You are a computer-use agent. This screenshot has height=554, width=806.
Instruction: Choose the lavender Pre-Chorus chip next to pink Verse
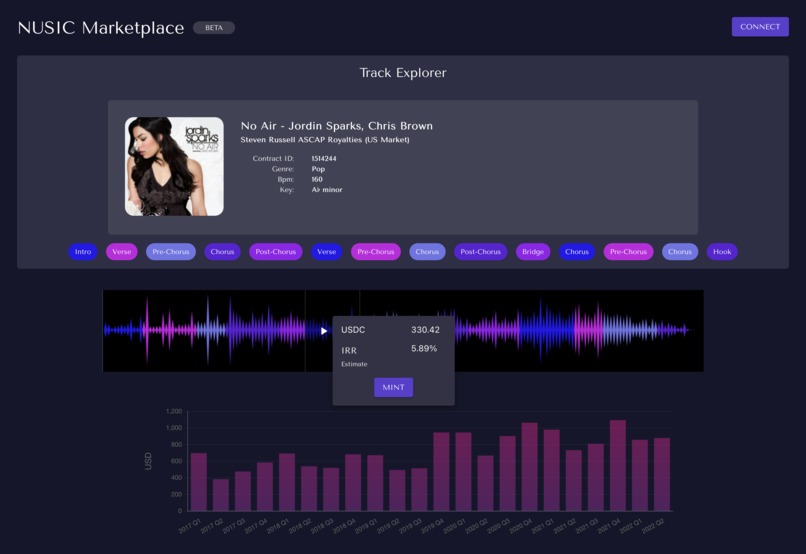[x=171, y=251]
